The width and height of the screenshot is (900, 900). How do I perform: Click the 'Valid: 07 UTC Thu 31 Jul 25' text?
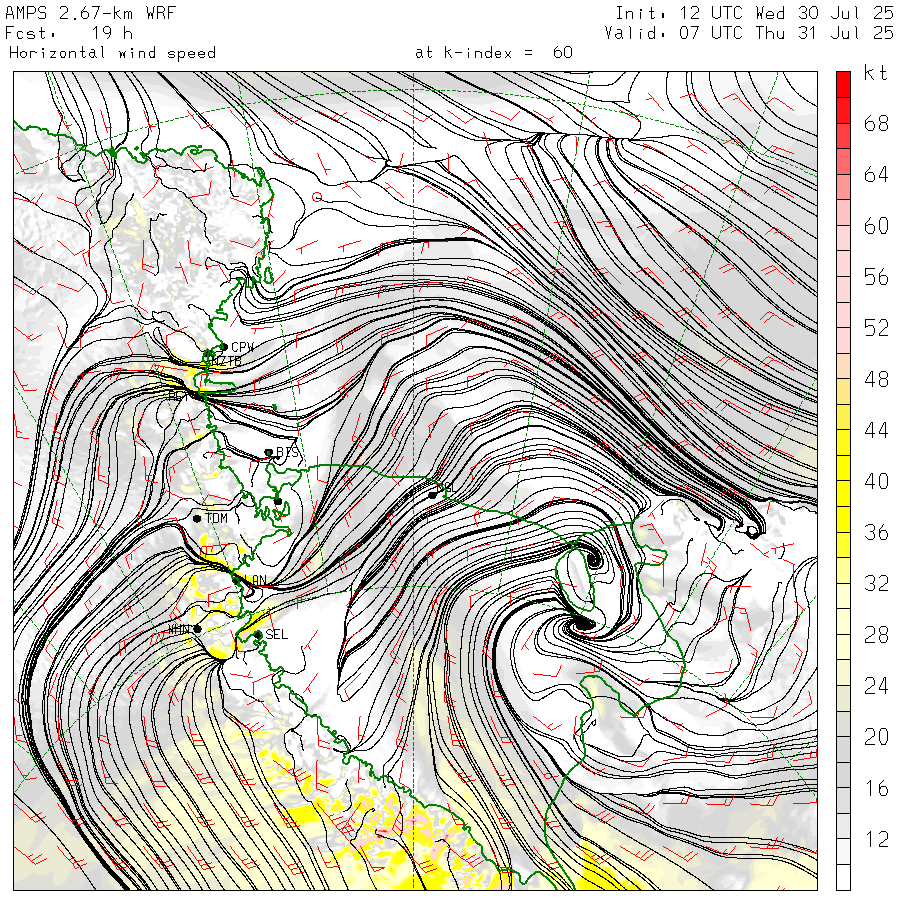click(749, 33)
